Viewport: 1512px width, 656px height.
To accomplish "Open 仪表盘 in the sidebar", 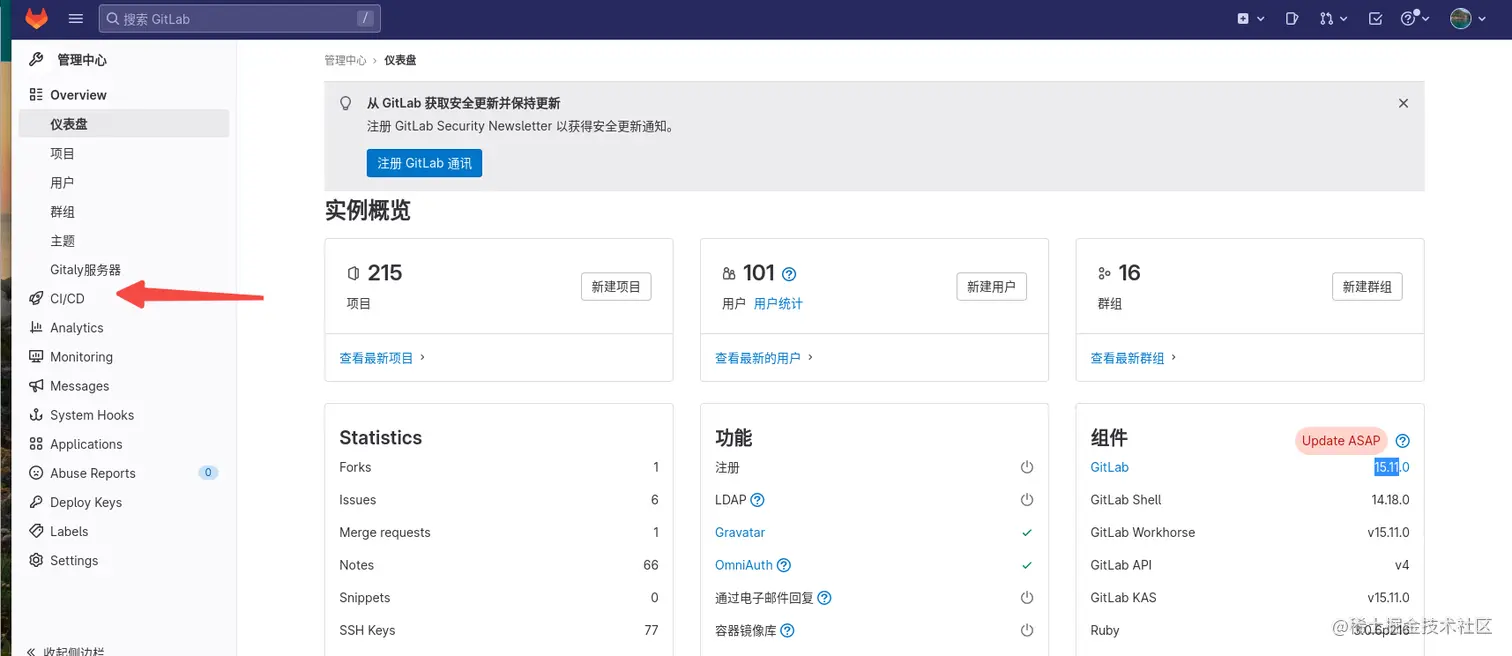I will point(124,124).
